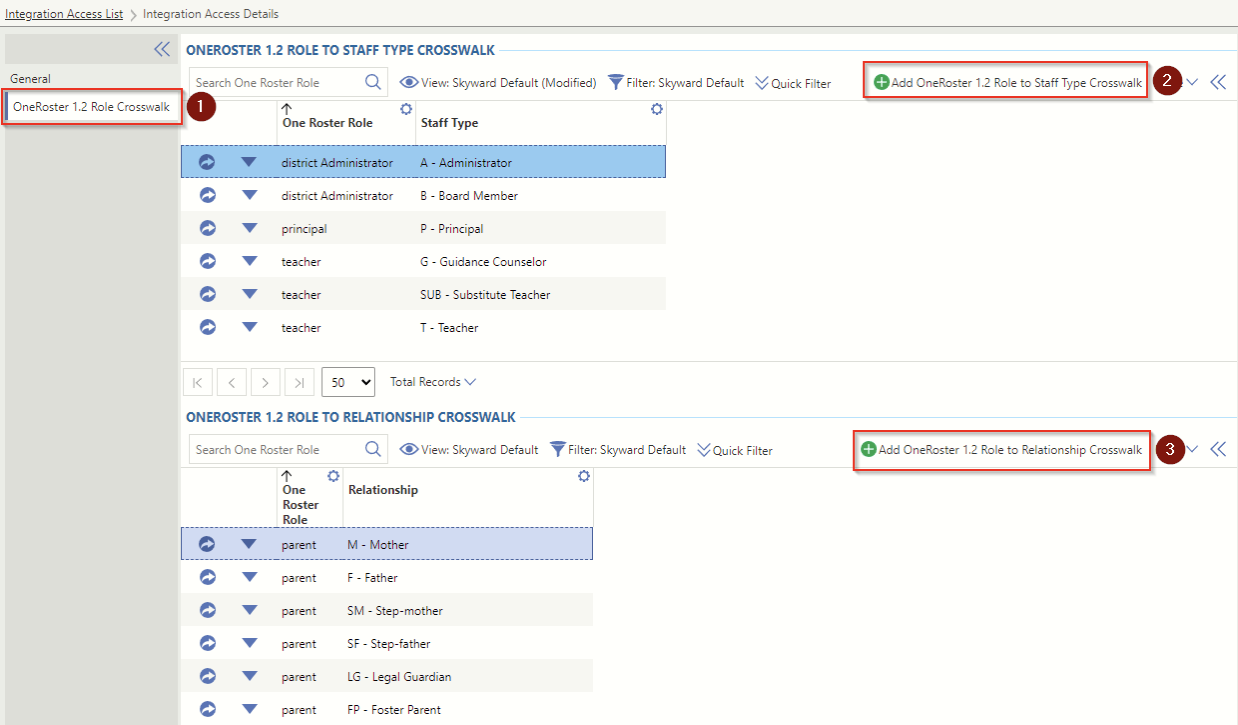The height and width of the screenshot is (725, 1238).
Task: Collapse the Relationship crosswalk action panel
Action: click(1218, 449)
